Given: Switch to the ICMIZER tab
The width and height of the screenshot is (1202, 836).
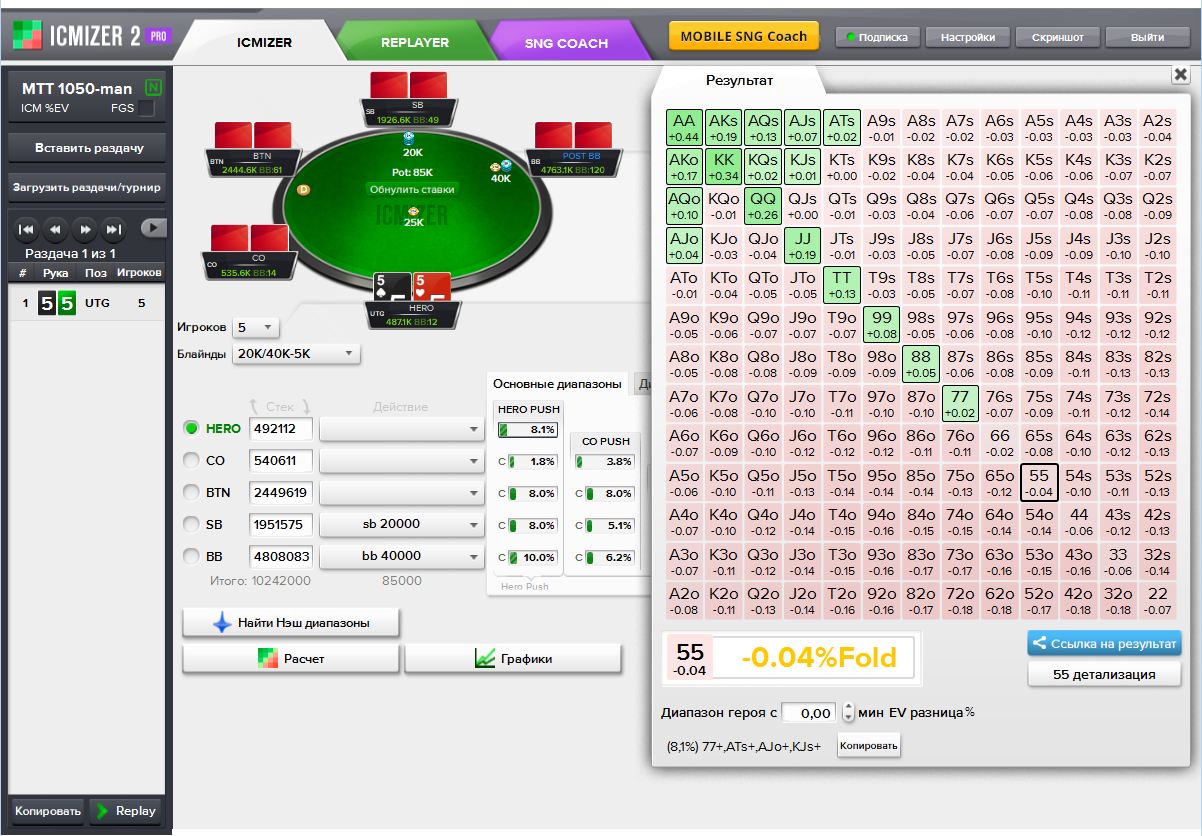Looking at the screenshot, I should tap(264, 43).
